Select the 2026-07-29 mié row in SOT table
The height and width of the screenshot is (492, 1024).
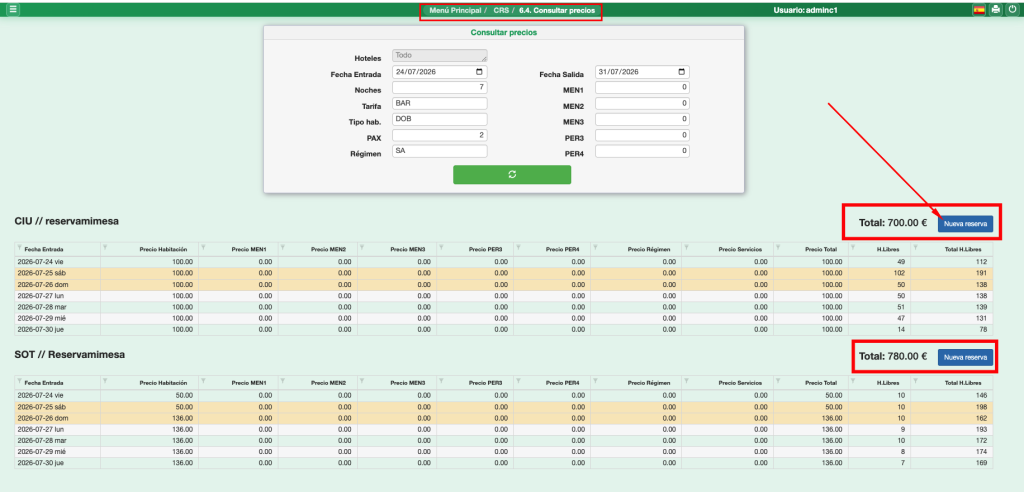(x=504, y=452)
